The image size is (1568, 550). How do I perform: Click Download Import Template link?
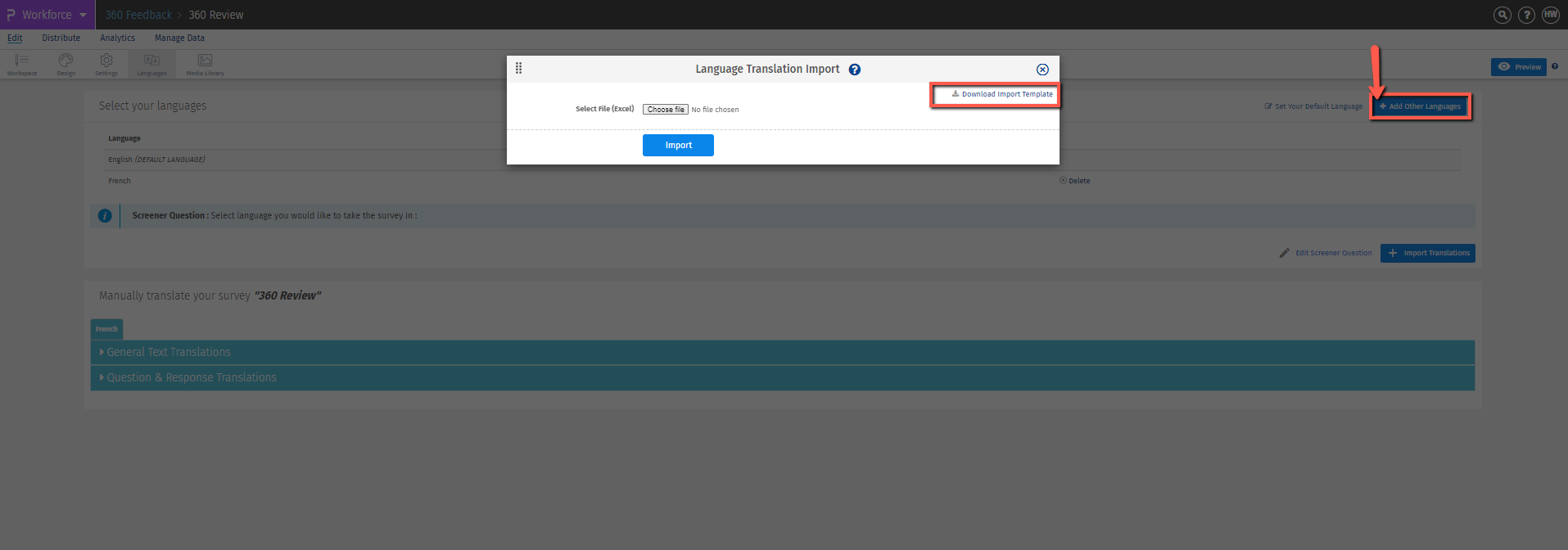coord(1002,94)
